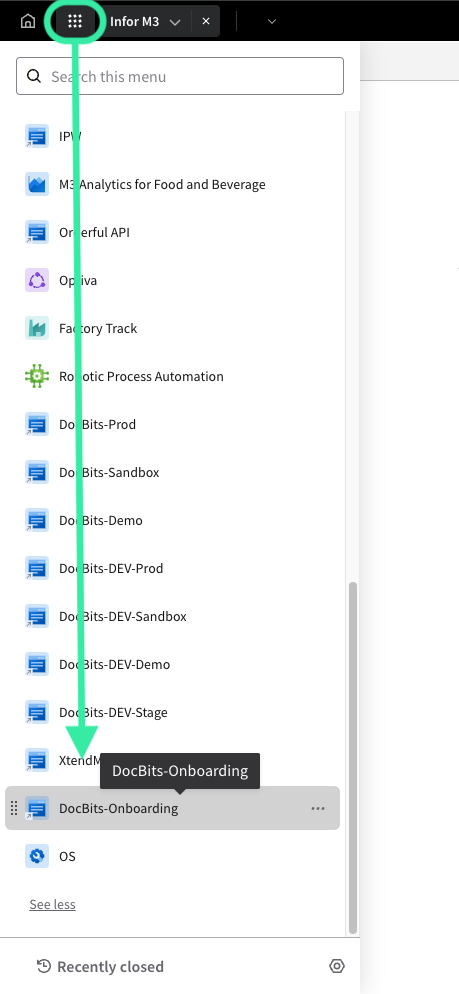Launch the Optiva app icon
The width and height of the screenshot is (459, 994).
(x=37, y=280)
